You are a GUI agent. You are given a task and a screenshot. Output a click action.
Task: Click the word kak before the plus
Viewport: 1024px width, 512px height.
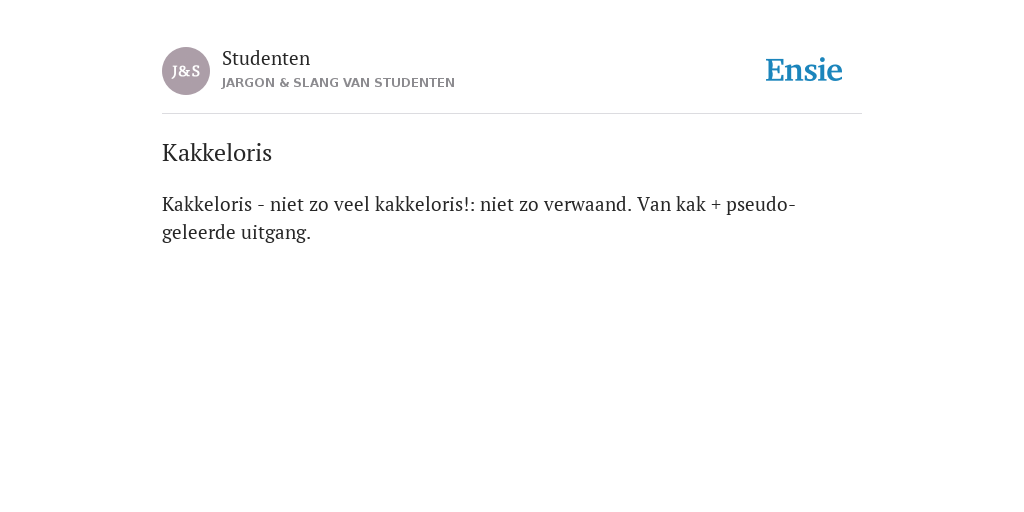691,204
